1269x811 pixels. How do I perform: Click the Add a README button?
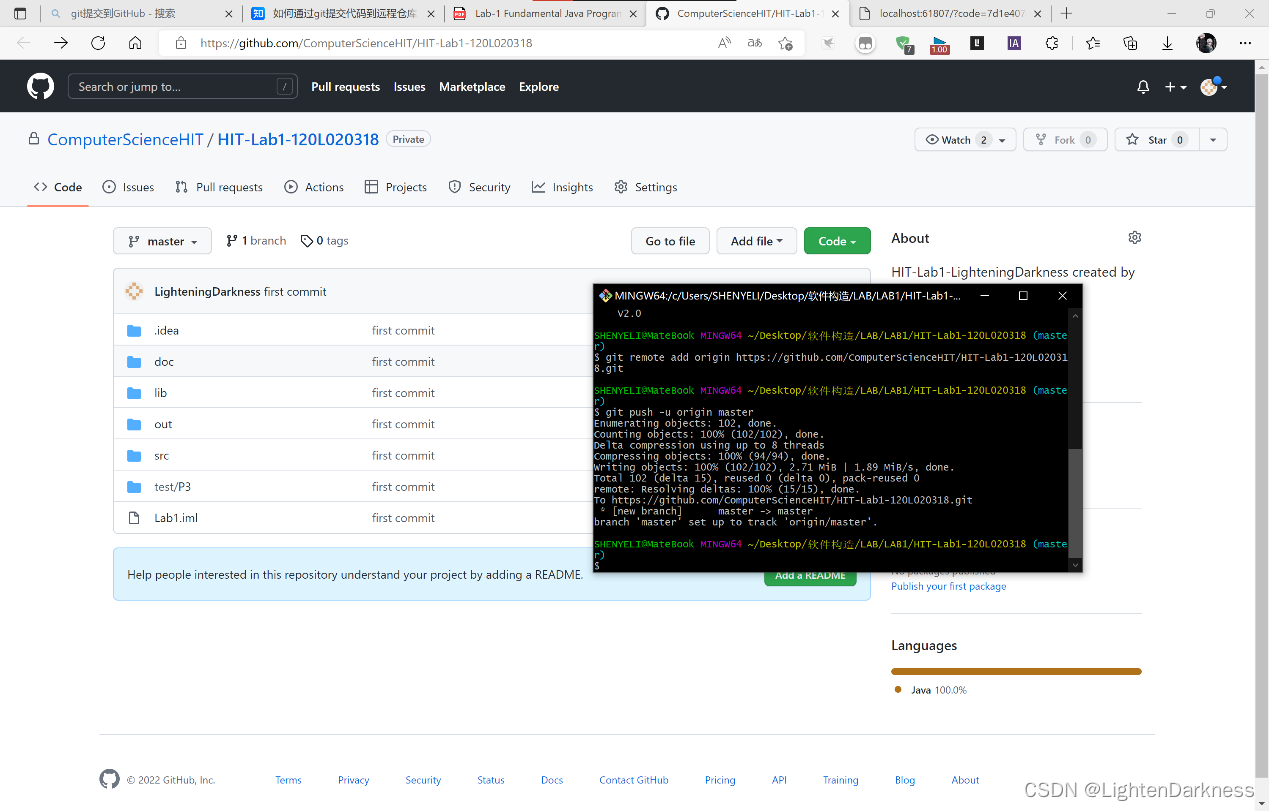[x=810, y=575]
